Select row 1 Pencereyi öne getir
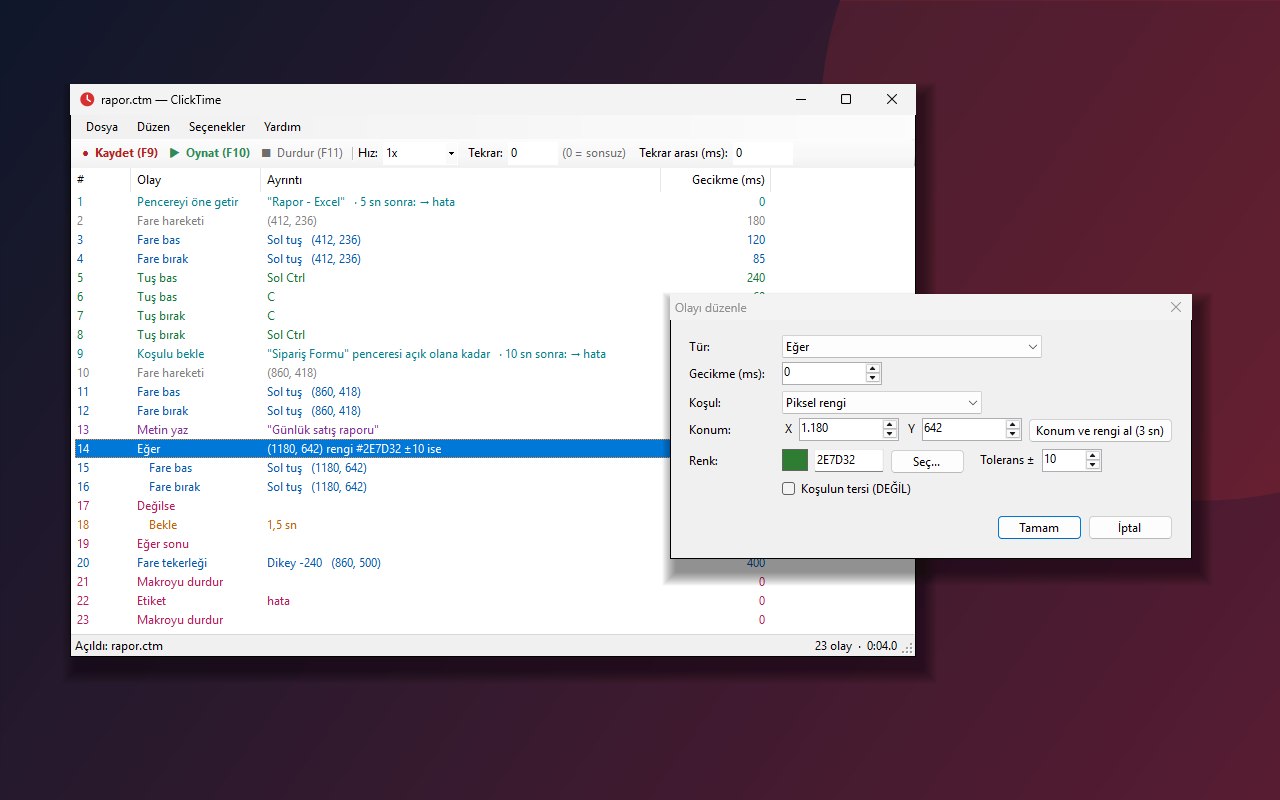This screenshot has height=800, width=1280. coord(422,202)
